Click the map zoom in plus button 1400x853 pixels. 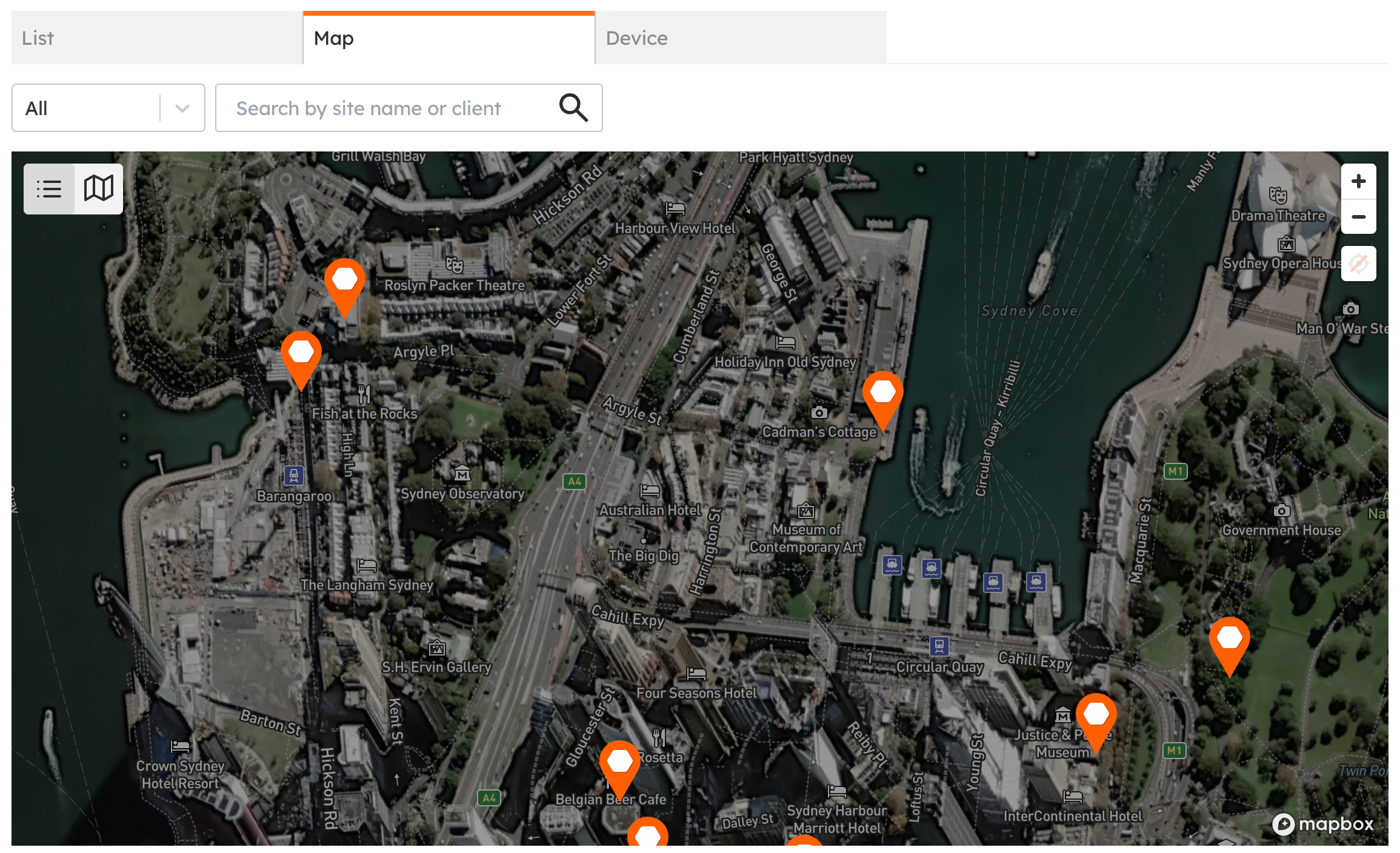(x=1358, y=181)
